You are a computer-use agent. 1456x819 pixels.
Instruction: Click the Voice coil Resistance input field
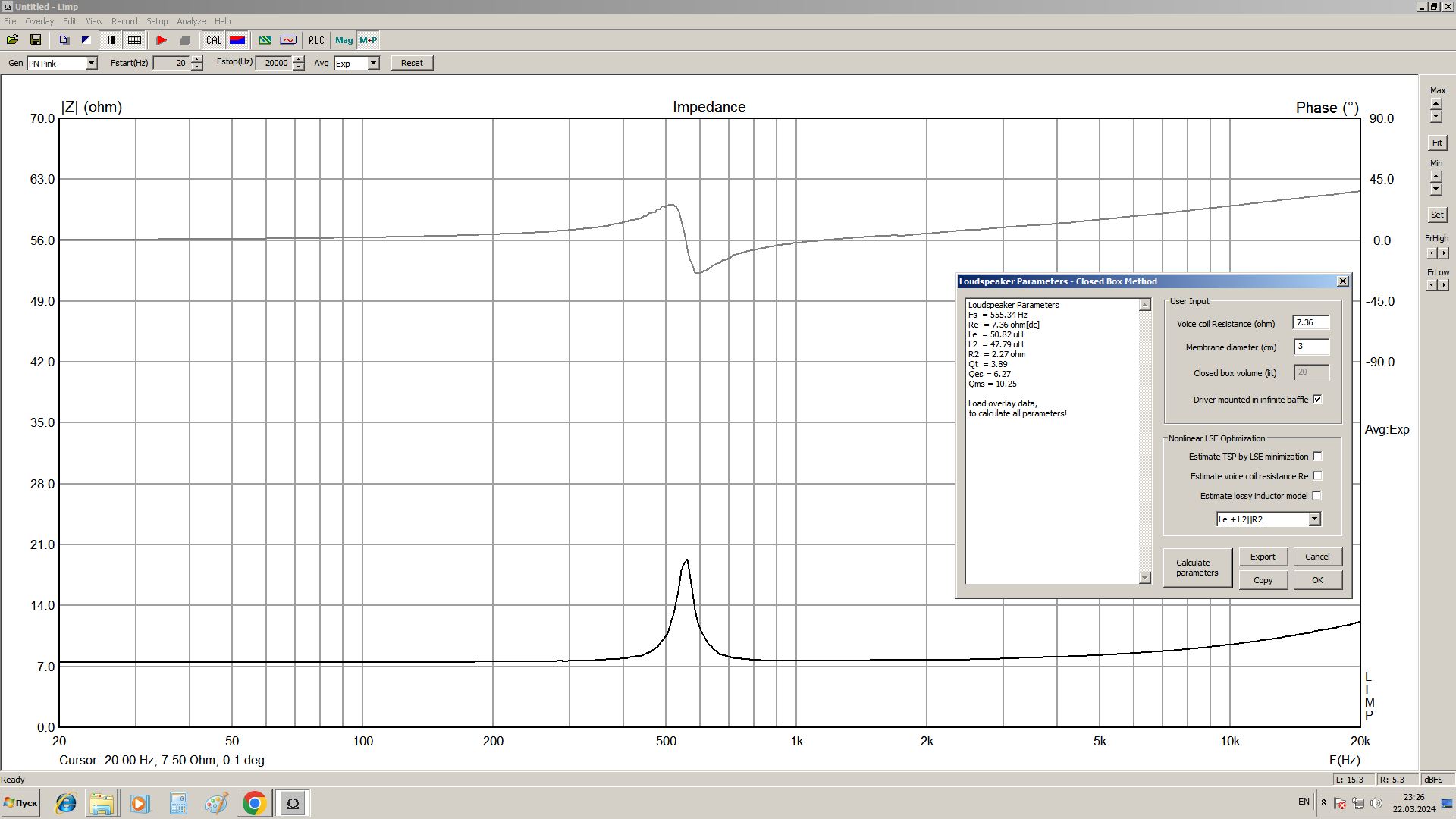[x=1311, y=323]
